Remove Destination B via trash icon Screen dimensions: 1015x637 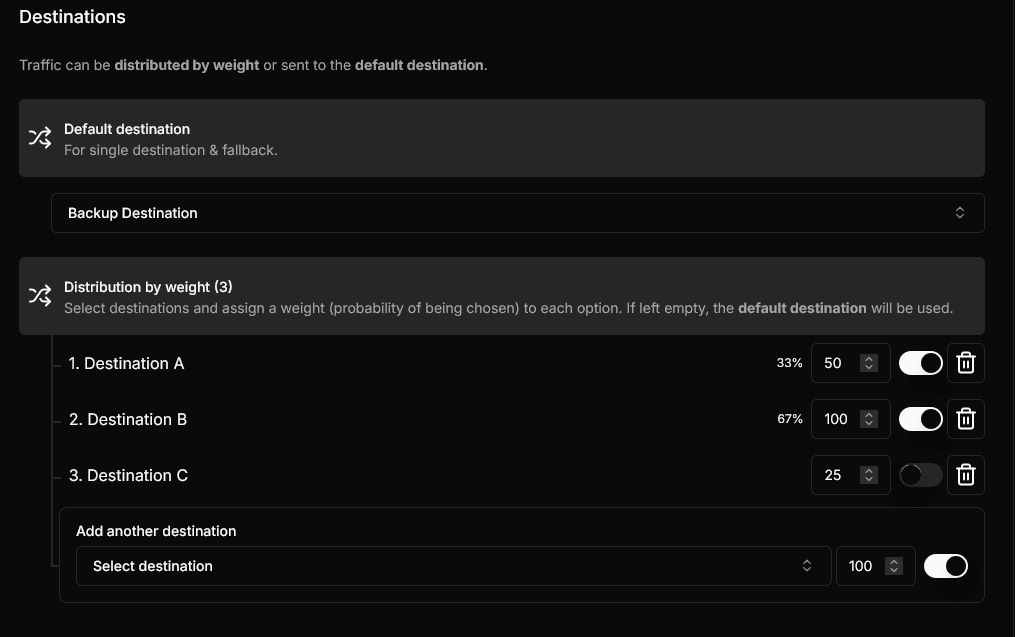[966, 419]
